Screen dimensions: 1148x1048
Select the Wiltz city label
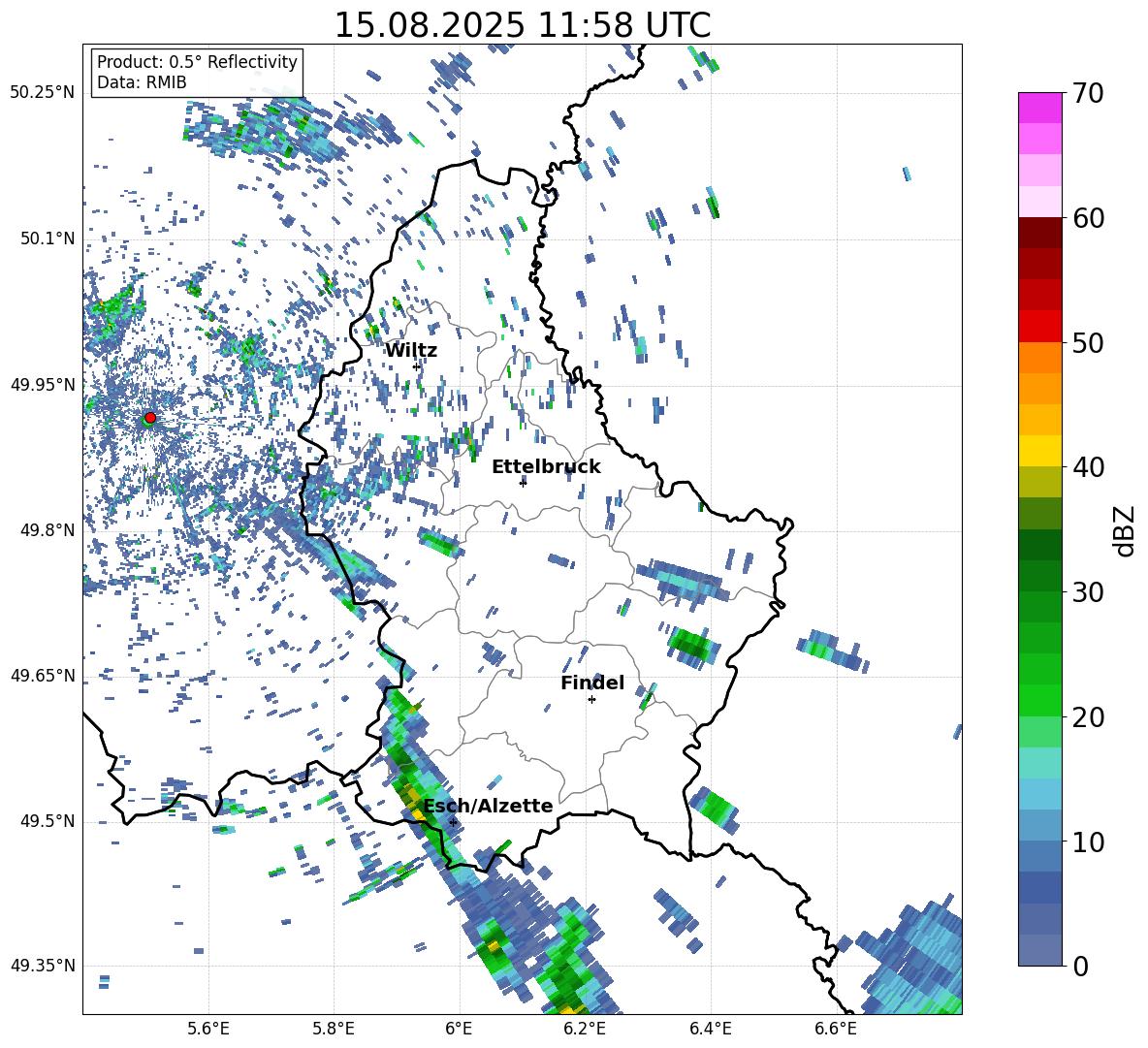[411, 351]
